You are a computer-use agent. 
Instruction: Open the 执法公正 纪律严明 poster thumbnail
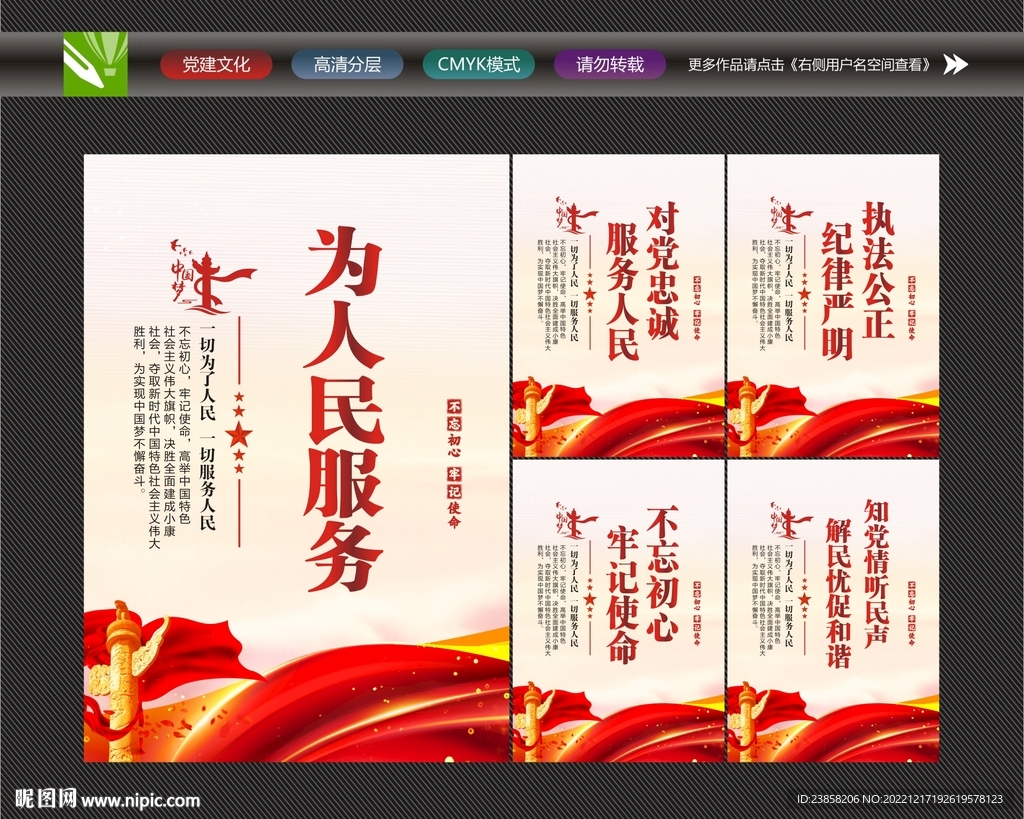pyautogui.click(x=833, y=306)
